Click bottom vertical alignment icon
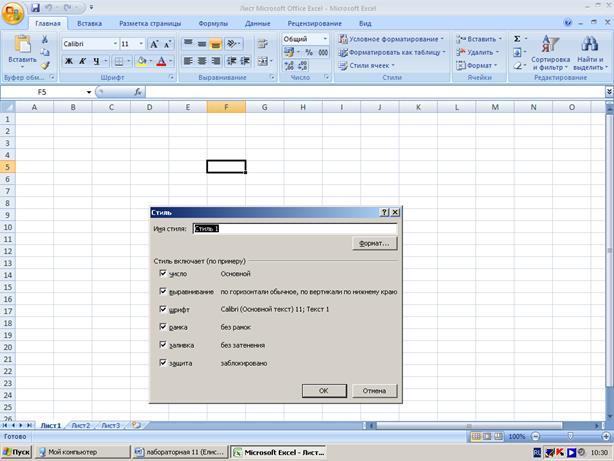Screen dimensions: 614x461 (216, 44)
